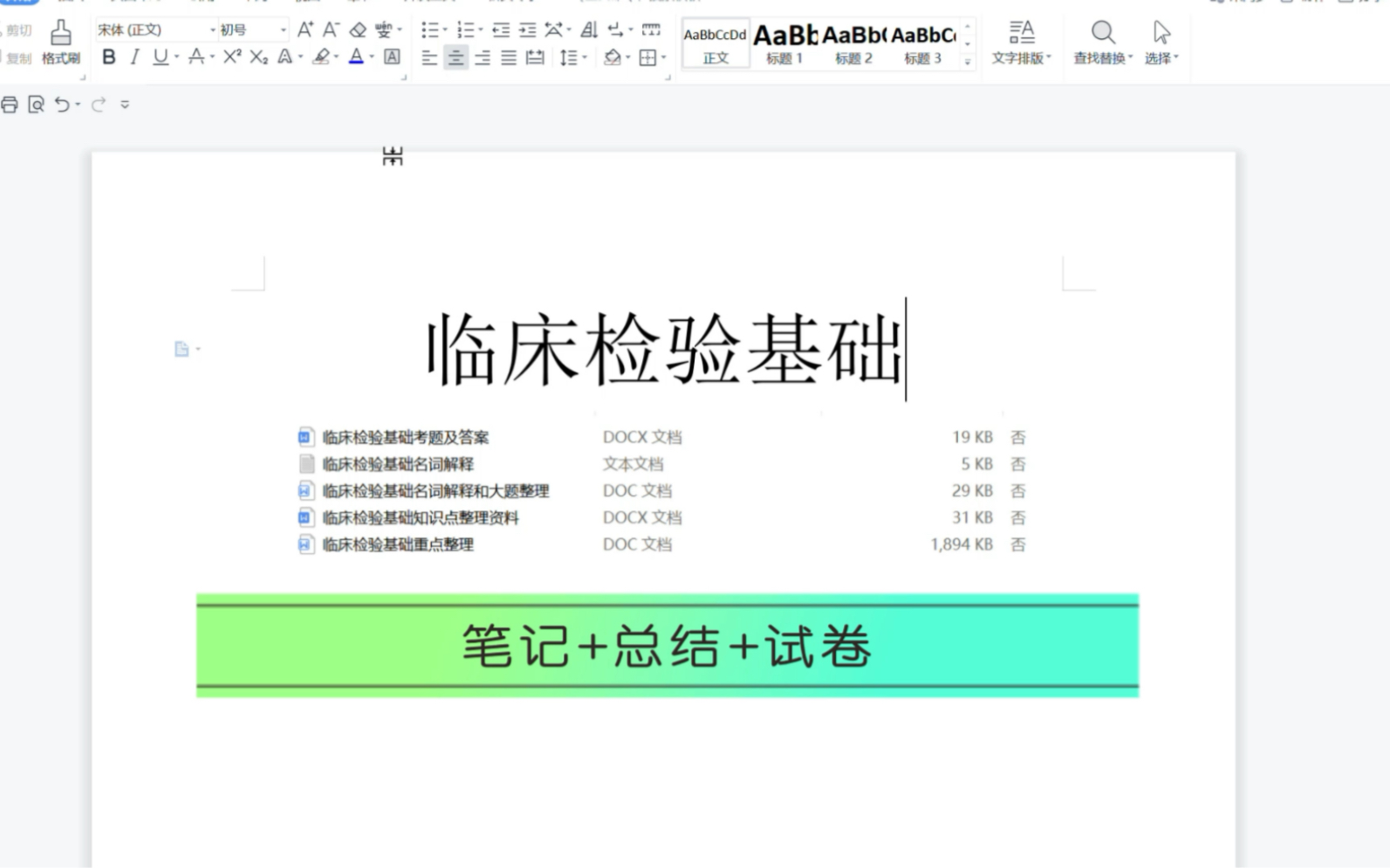The height and width of the screenshot is (868, 1390).
Task: Open font dialog launcher corner arrow
Action: click(x=404, y=78)
